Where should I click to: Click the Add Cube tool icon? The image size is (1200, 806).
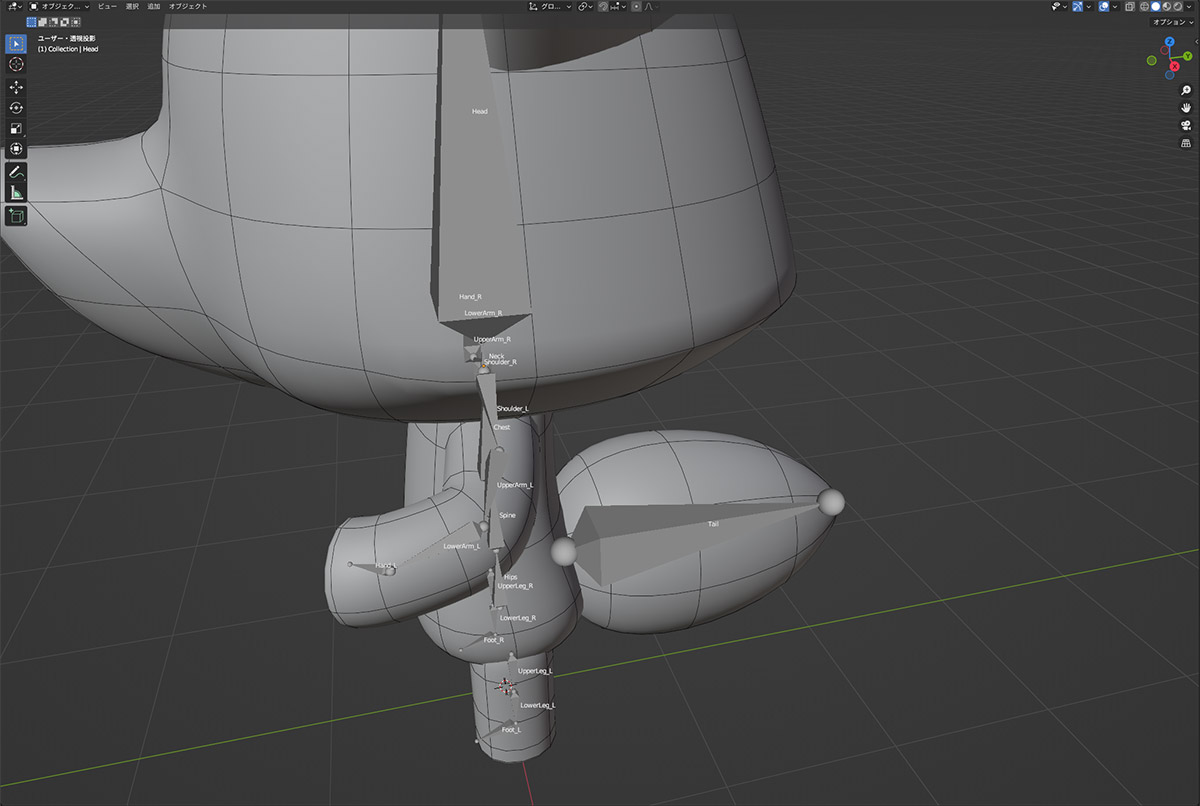[16, 216]
